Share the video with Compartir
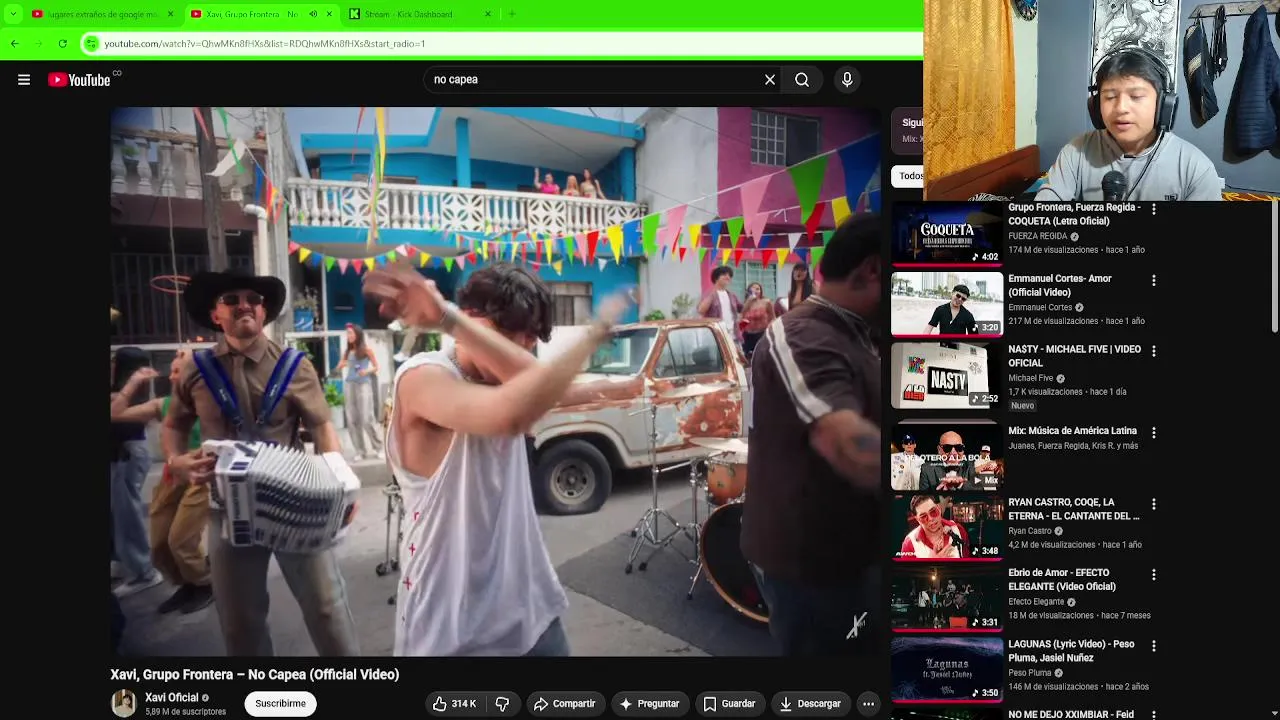Screen dimensions: 1280x720 pos(564,704)
